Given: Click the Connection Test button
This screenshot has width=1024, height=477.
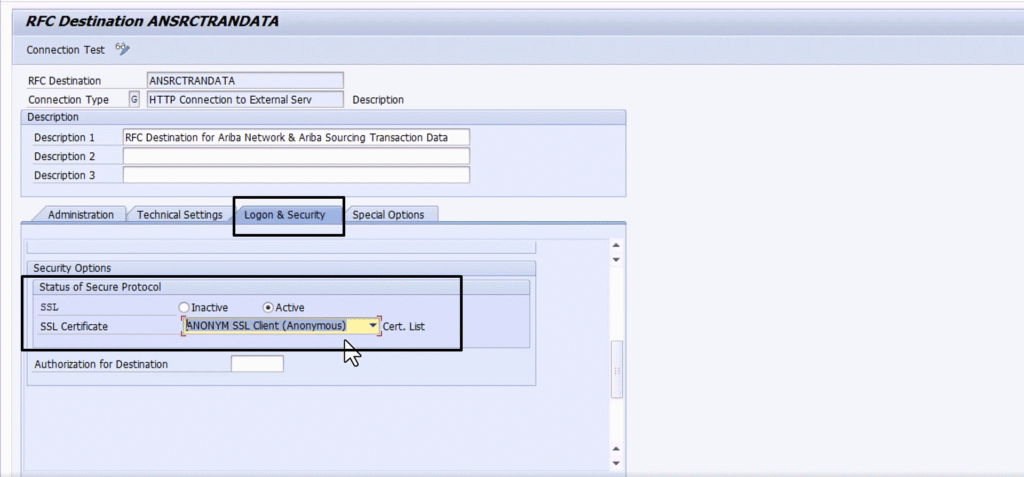Looking at the screenshot, I should click(x=65, y=50).
